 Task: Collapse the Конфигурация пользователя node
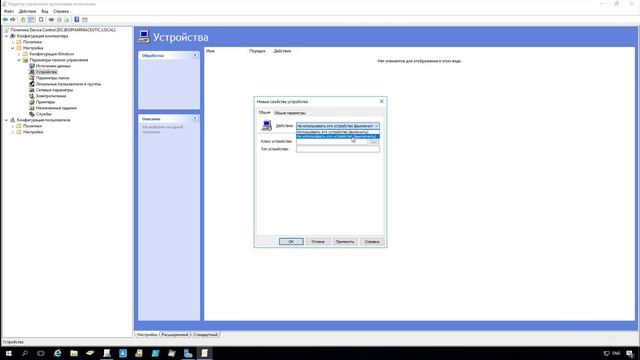click(x=6, y=120)
